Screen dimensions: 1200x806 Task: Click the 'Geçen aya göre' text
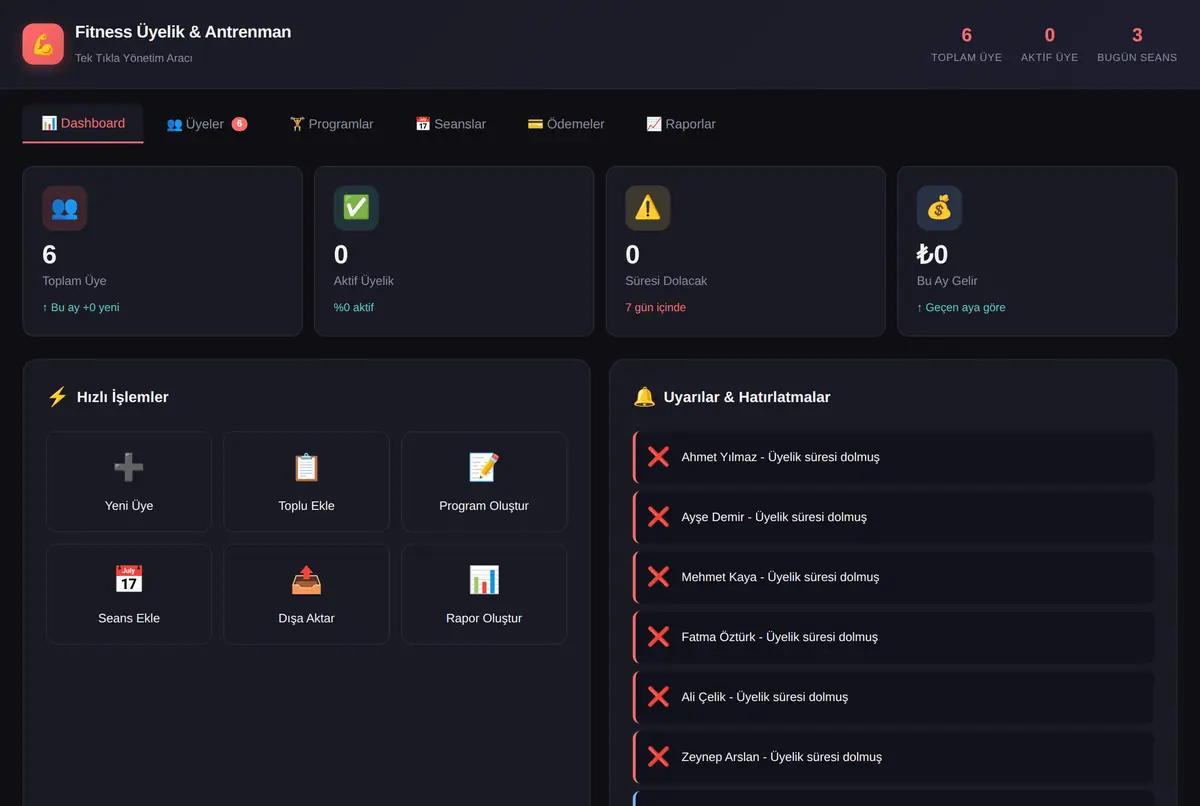[962, 307]
